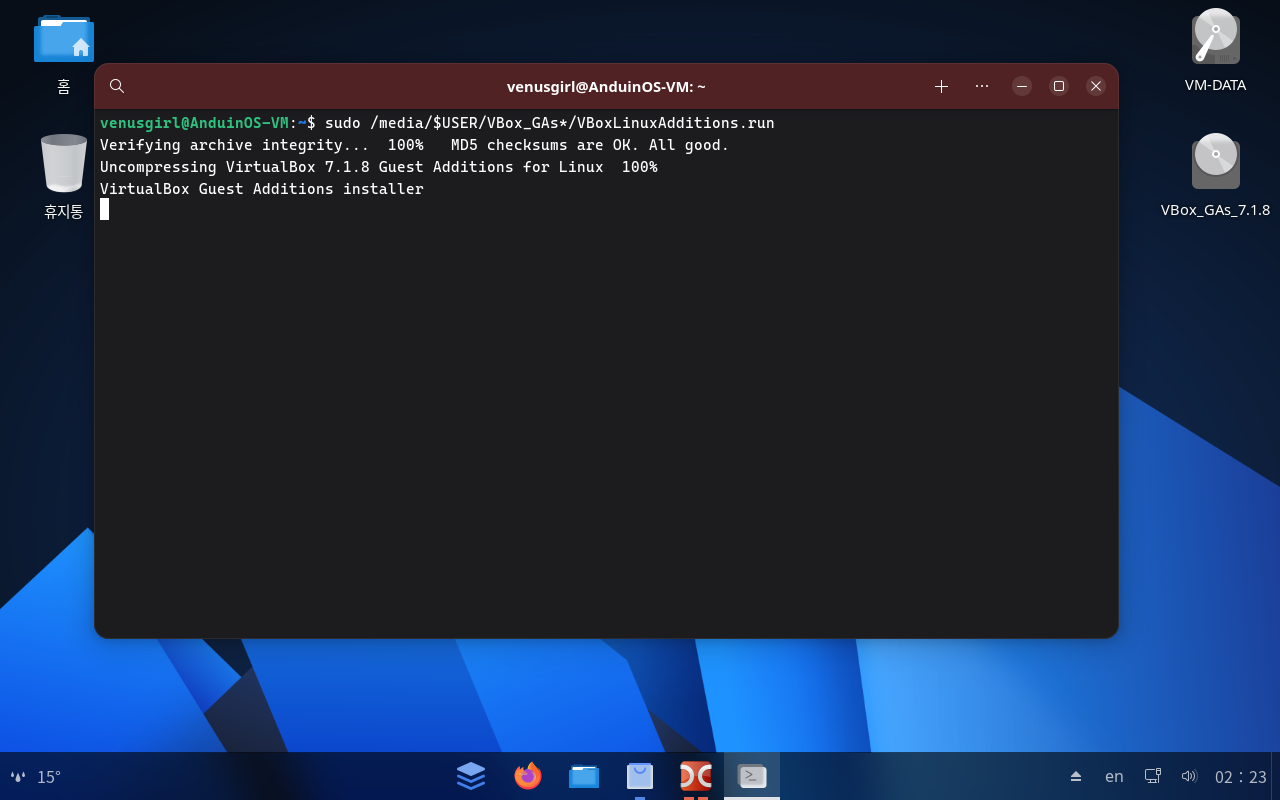Viewport: 1280px width, 800px height.
Task: Click the show desktop strip at taskbar edge
Action: click(x=1275, y=776)
